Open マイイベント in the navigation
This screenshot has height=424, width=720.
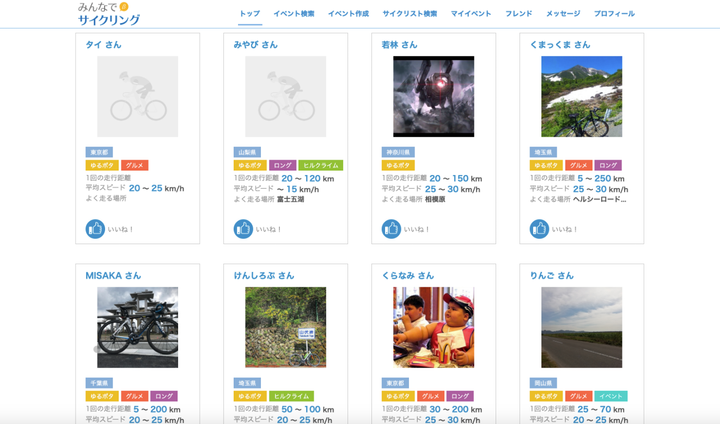(x=471, y=14)
